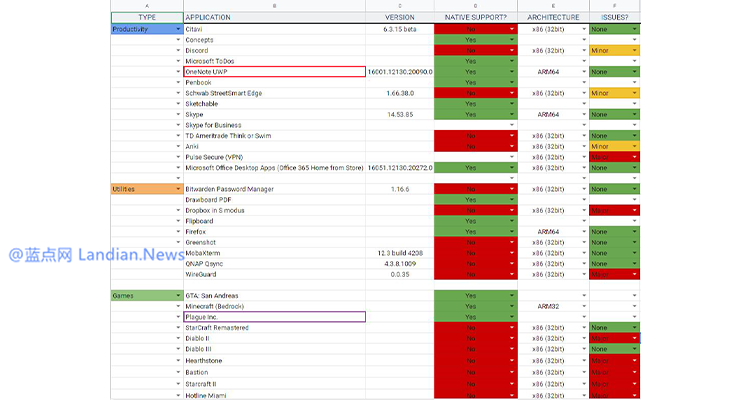751x400 pixels.
Task: Open issues dropdown for Pulse Secure (VPN)
Action: 635,157
